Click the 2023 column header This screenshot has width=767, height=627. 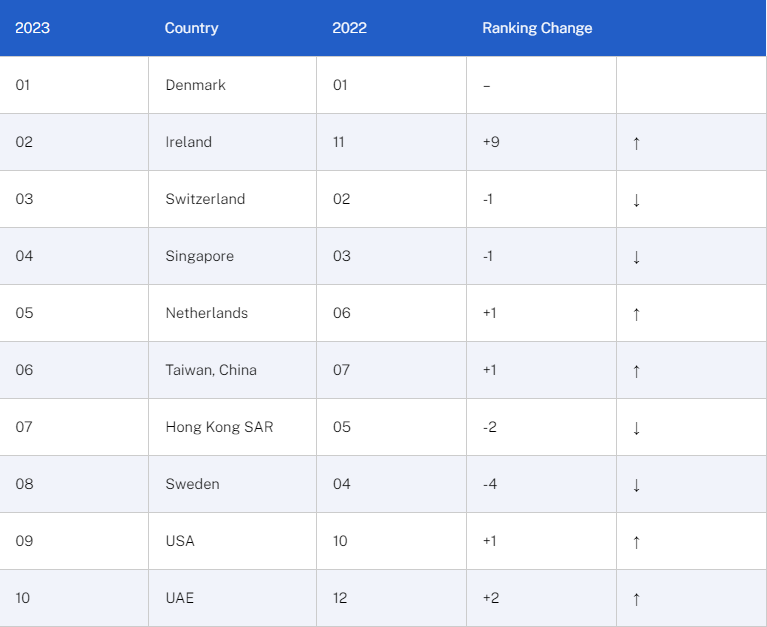(x=32, y=28)
